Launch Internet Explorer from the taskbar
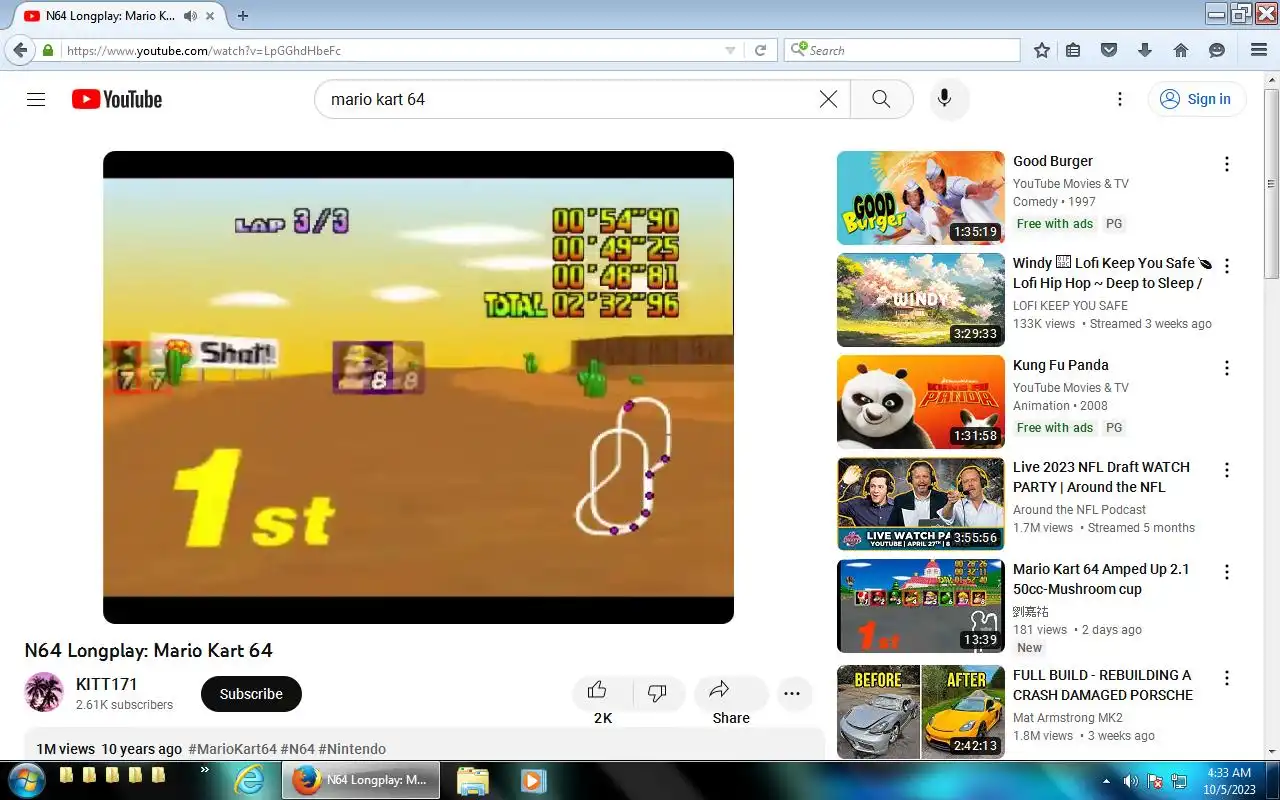Viewport: 1280px width, 800px height. pos(248,780)
